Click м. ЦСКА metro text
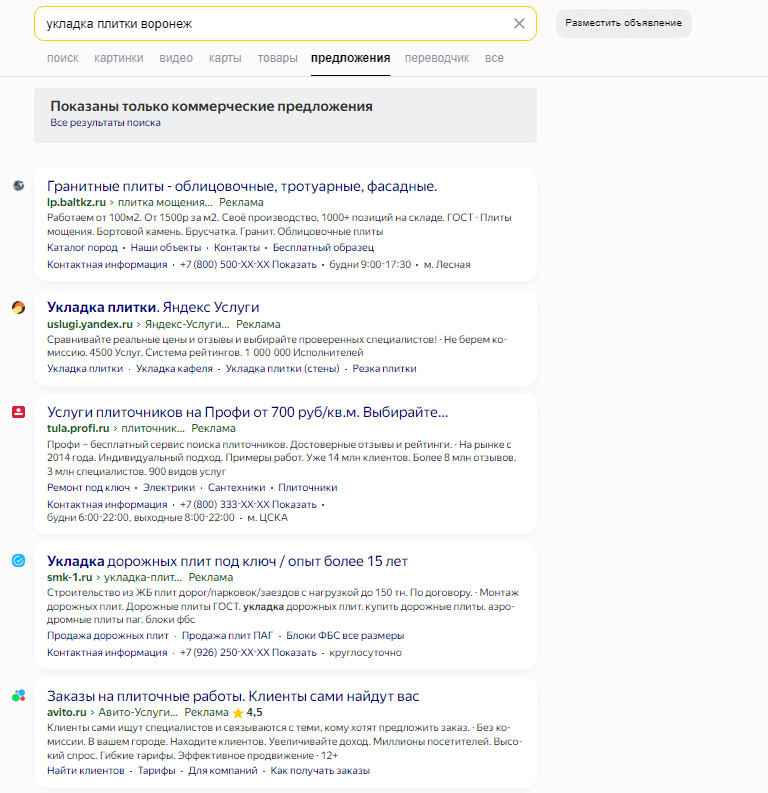This screenshot has height=793, width=768. [x=267, y=518]
